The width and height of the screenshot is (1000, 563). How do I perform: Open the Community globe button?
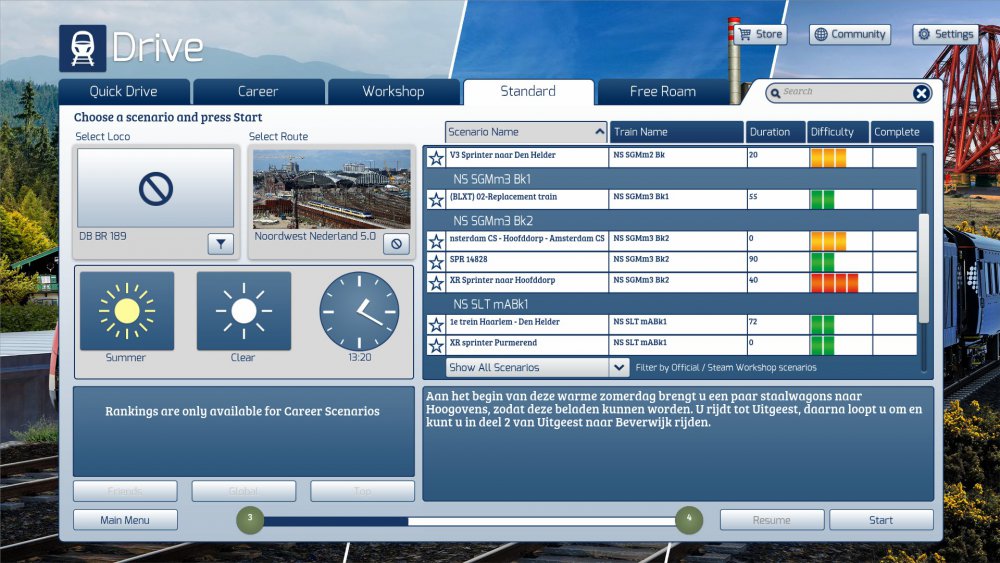coord(849,34)
